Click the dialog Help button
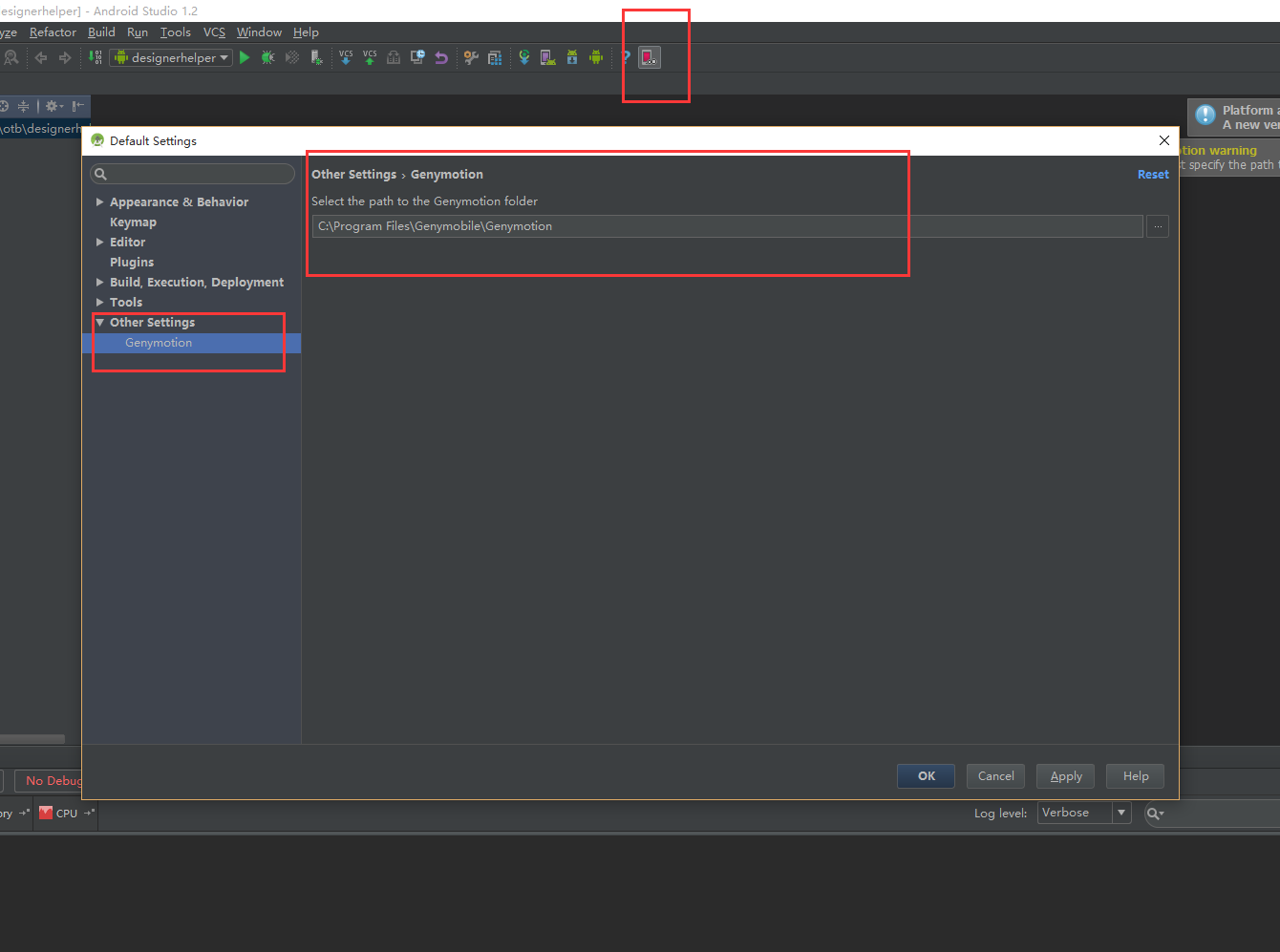Screen dimensions: 1280x952 [1135, 776]
